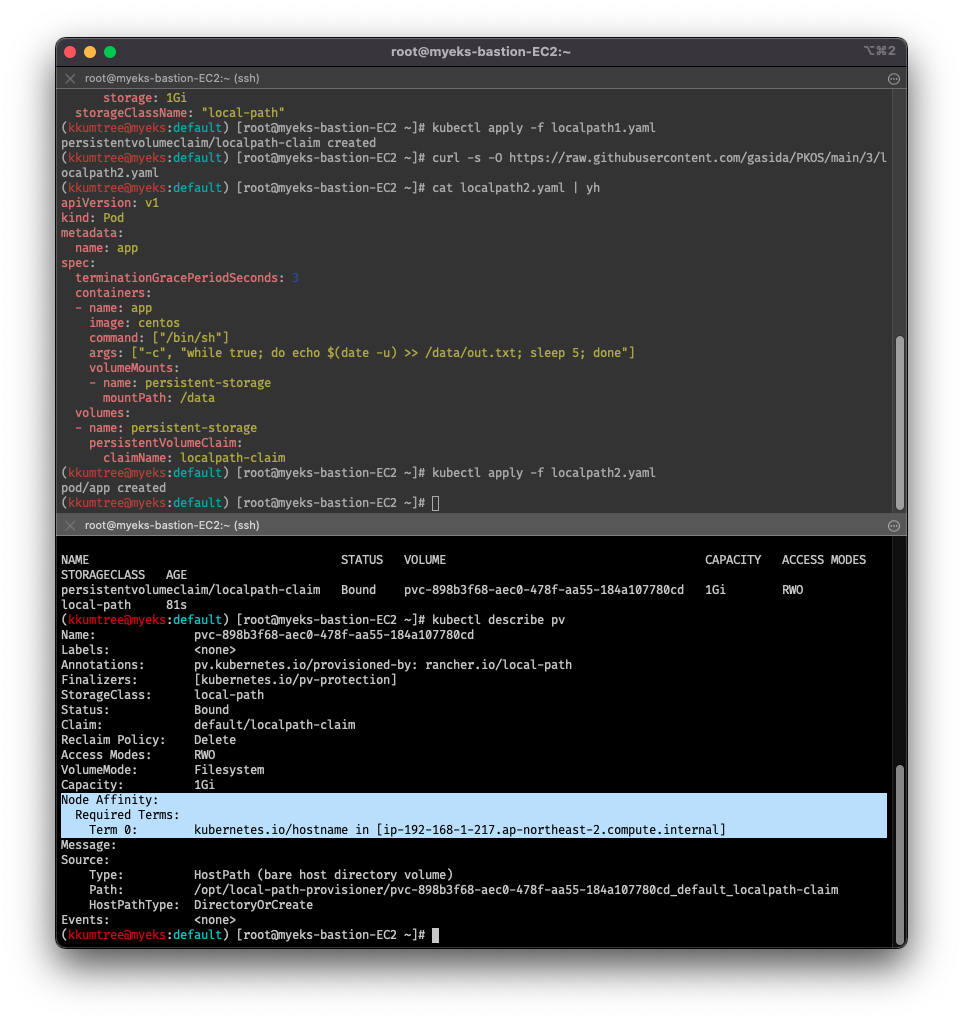Click 'local-path 81s' storageclass age line
This screenshot has height=1022, width=963.
click(x=124, y=605)
